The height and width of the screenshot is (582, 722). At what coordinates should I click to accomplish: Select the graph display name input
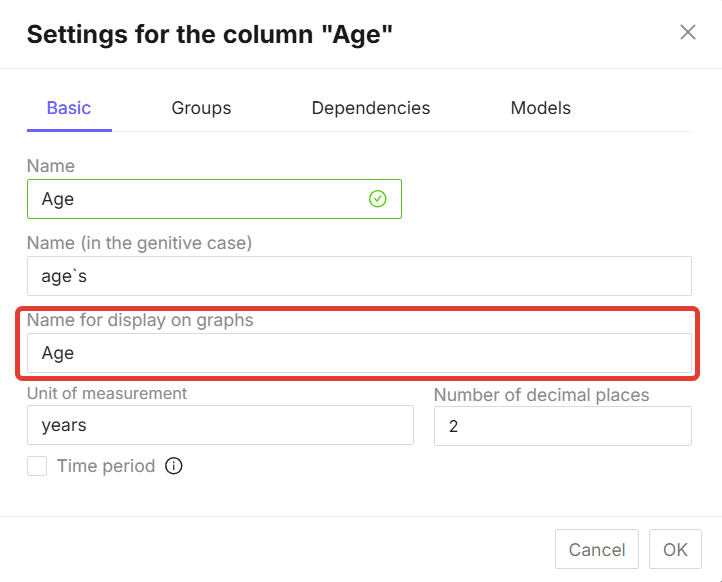click(359, 353)
